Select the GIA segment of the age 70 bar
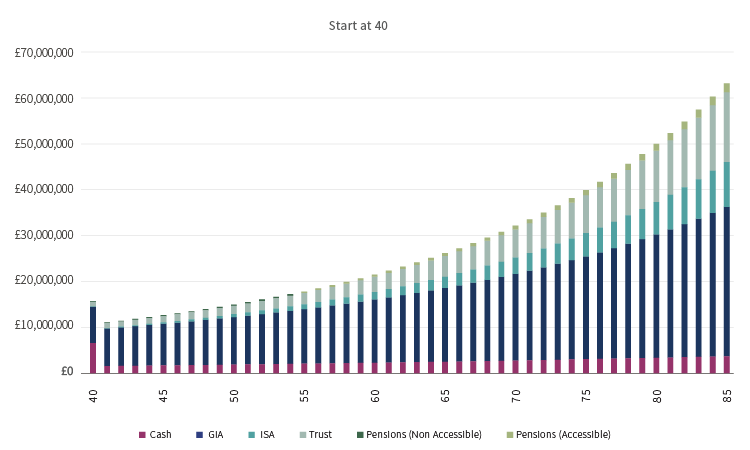750x450 pixels. click(x=516, y=317)
